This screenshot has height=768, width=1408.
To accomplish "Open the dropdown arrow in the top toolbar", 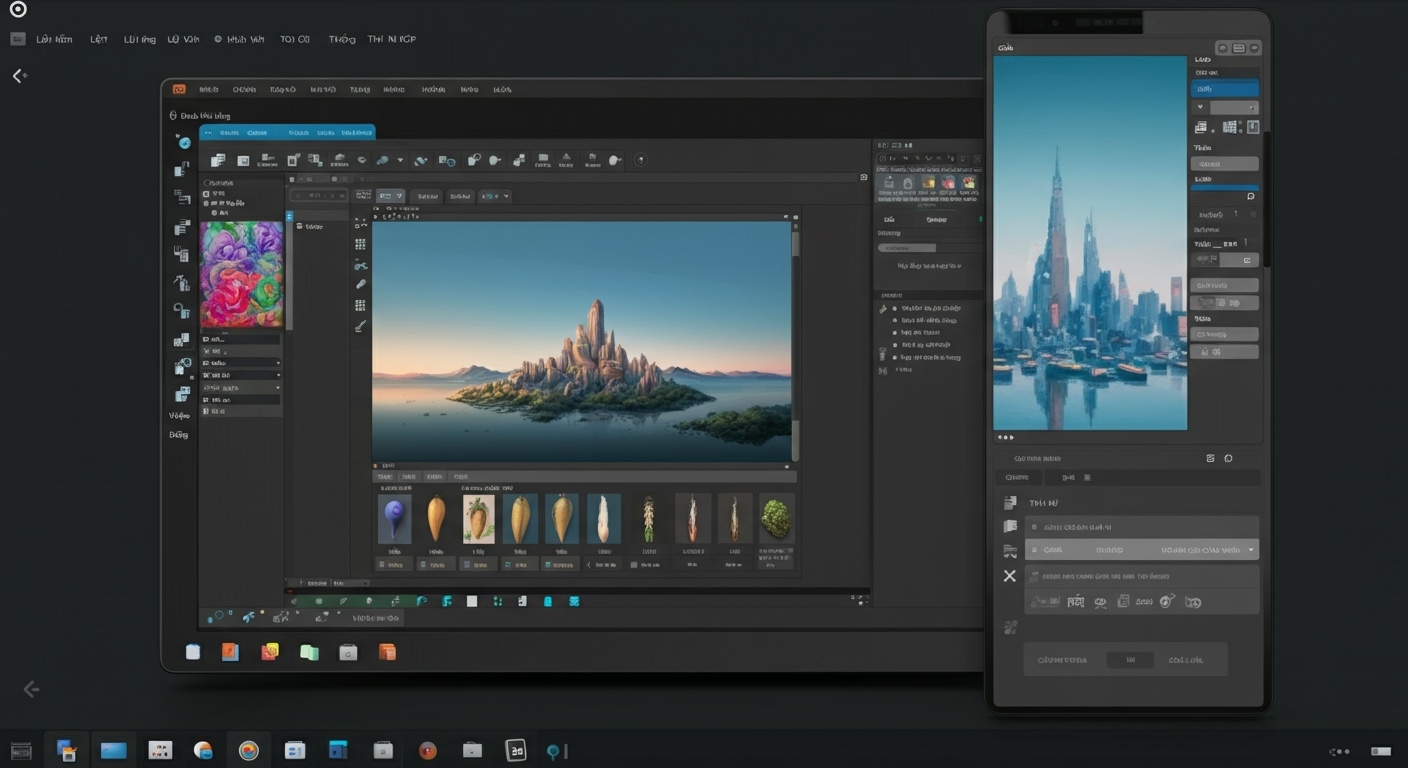I will 400,160.
